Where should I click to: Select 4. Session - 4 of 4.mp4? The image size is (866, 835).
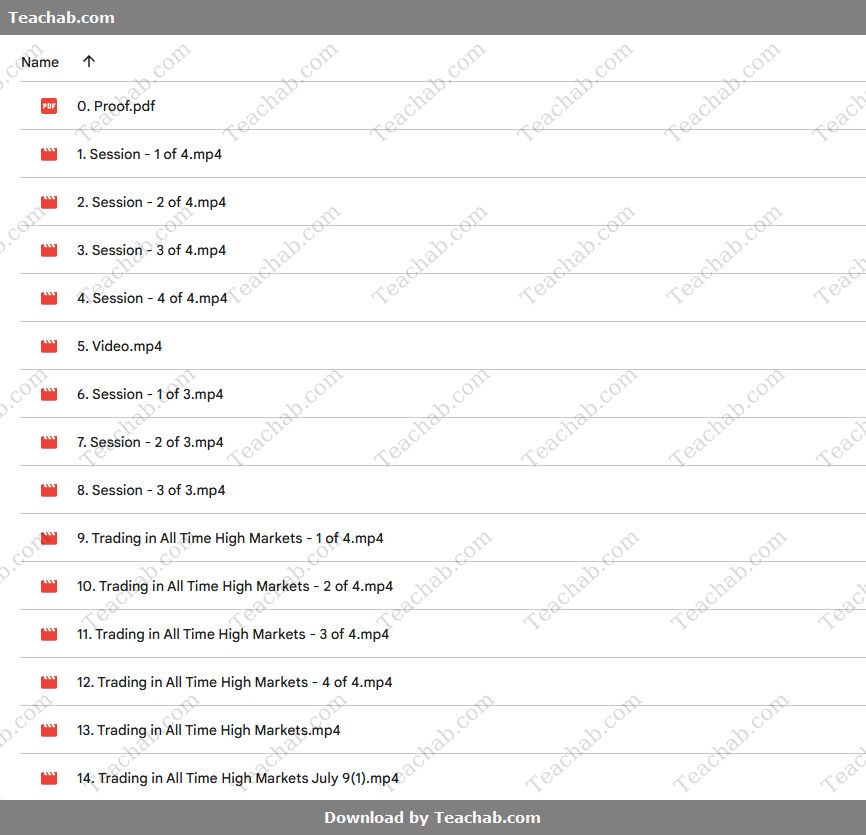click(x=152, y=298)
